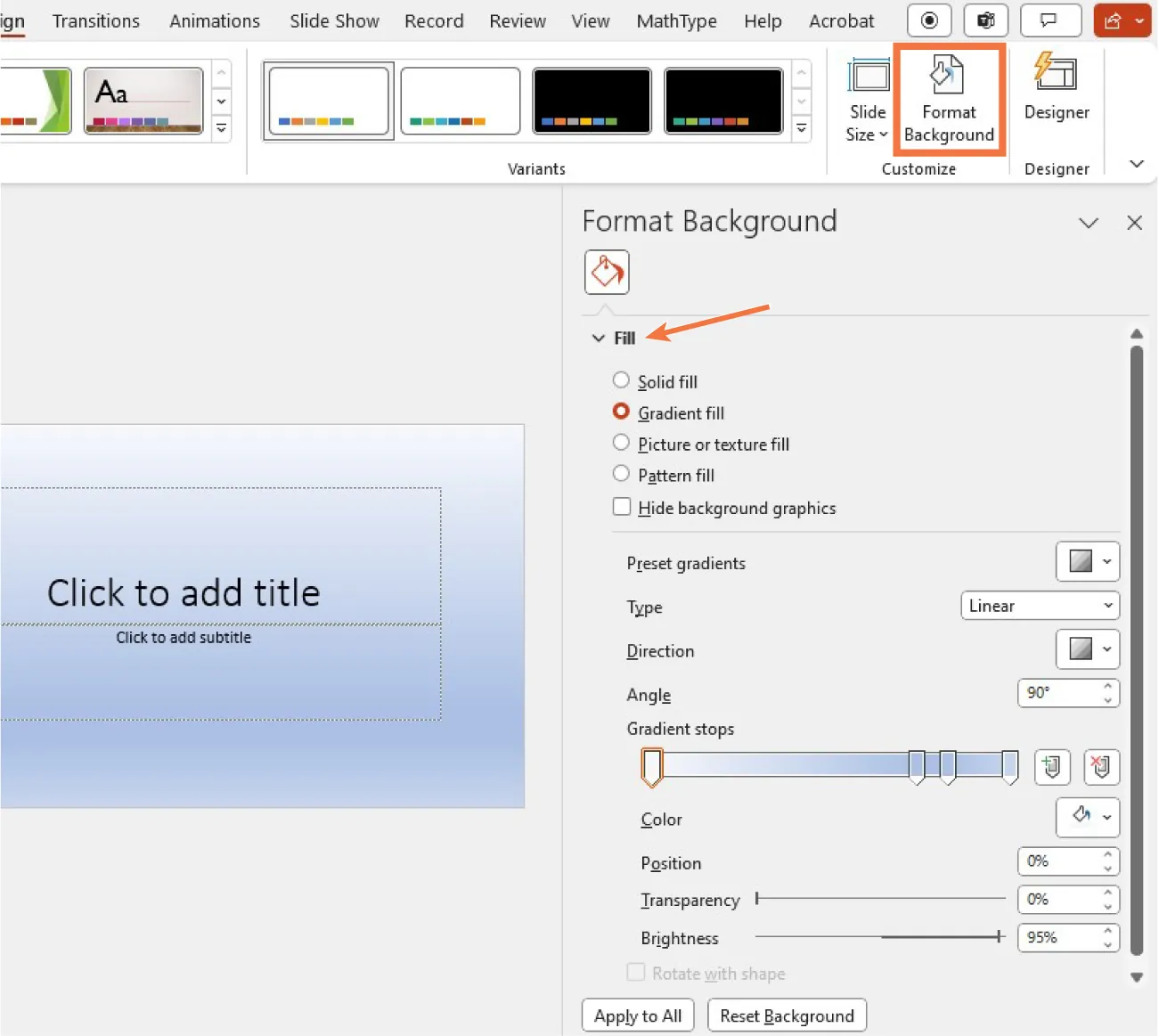Remove the selected gradient stop
Screen dimensions: 1159x1036
click(1101, 766)
